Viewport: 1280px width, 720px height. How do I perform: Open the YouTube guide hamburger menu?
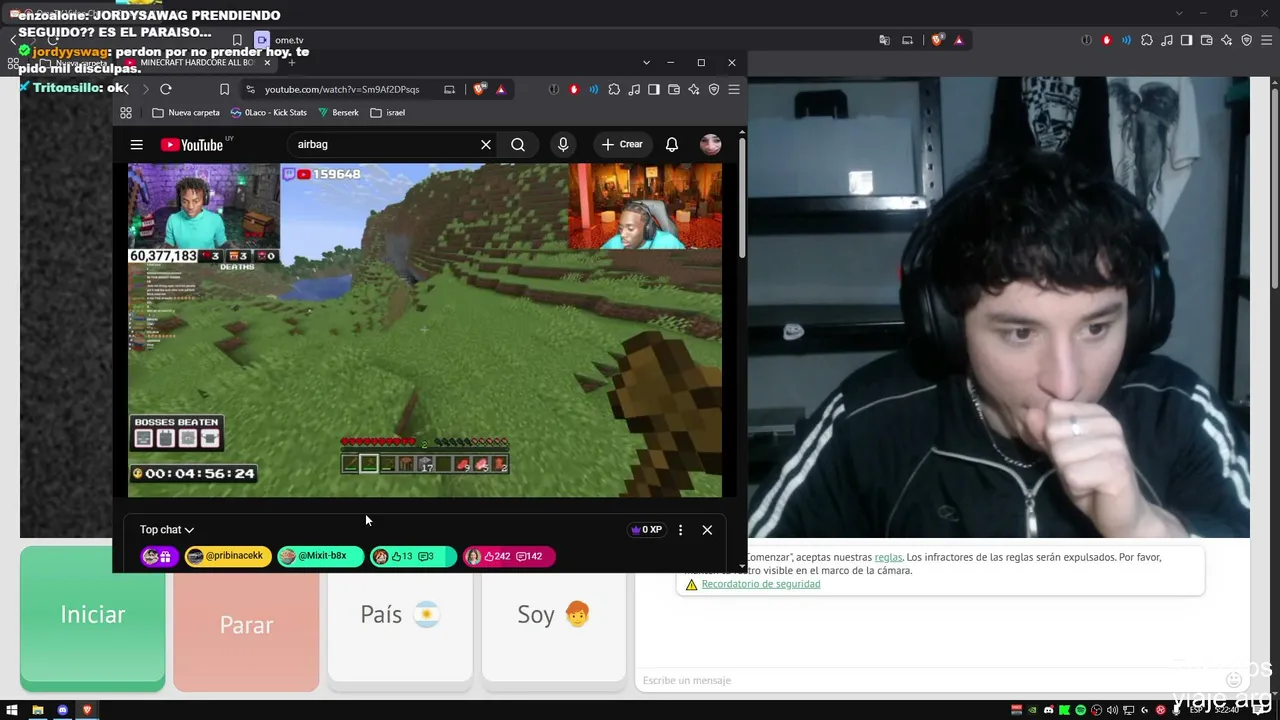click(136, 145)
